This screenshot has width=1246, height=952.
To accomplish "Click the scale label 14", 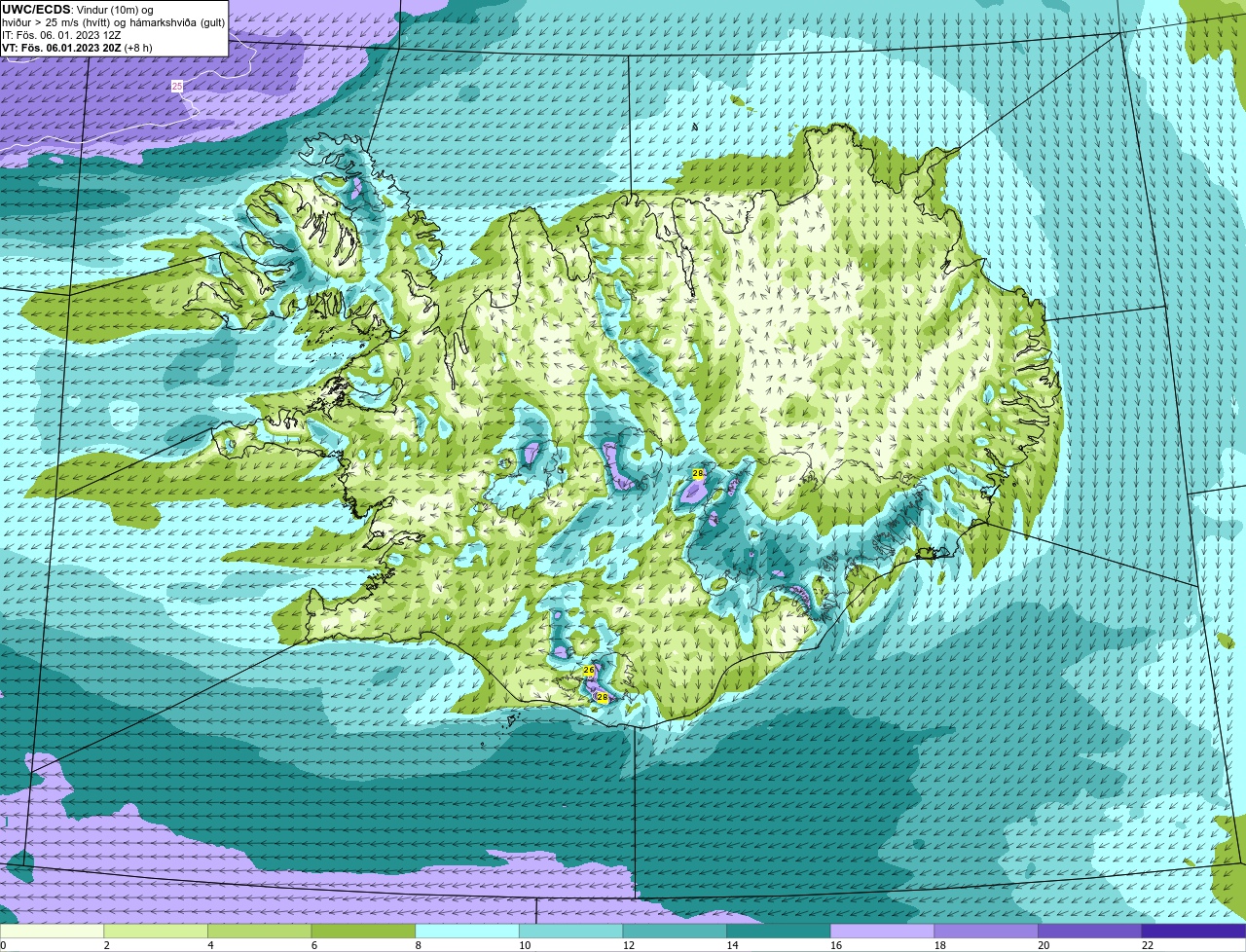I will click(733, 945).
